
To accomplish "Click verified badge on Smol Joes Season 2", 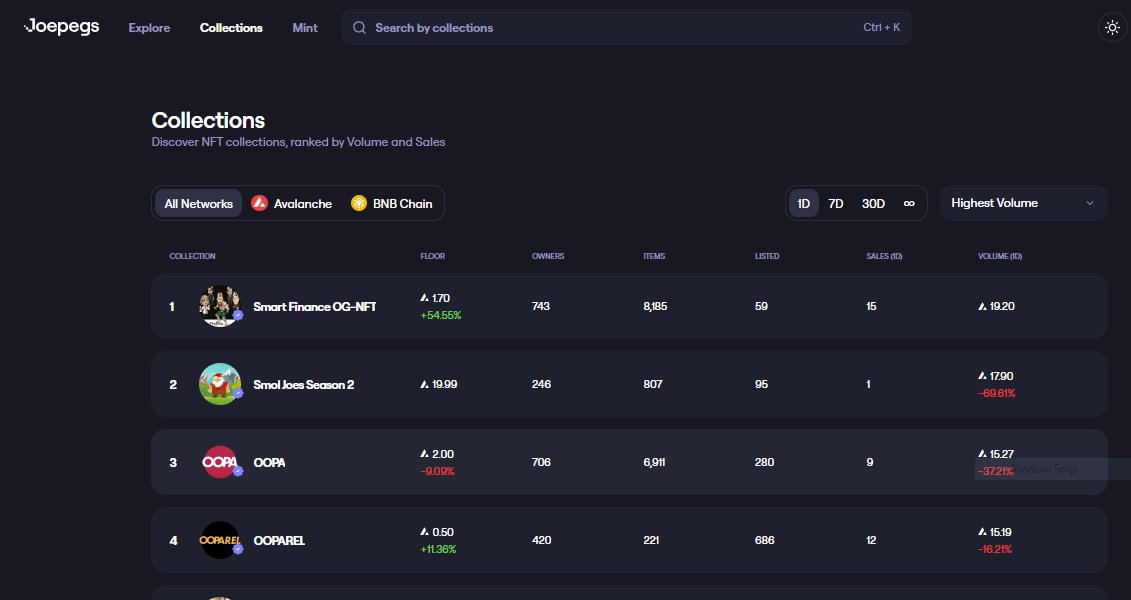I will pos(237,393).
